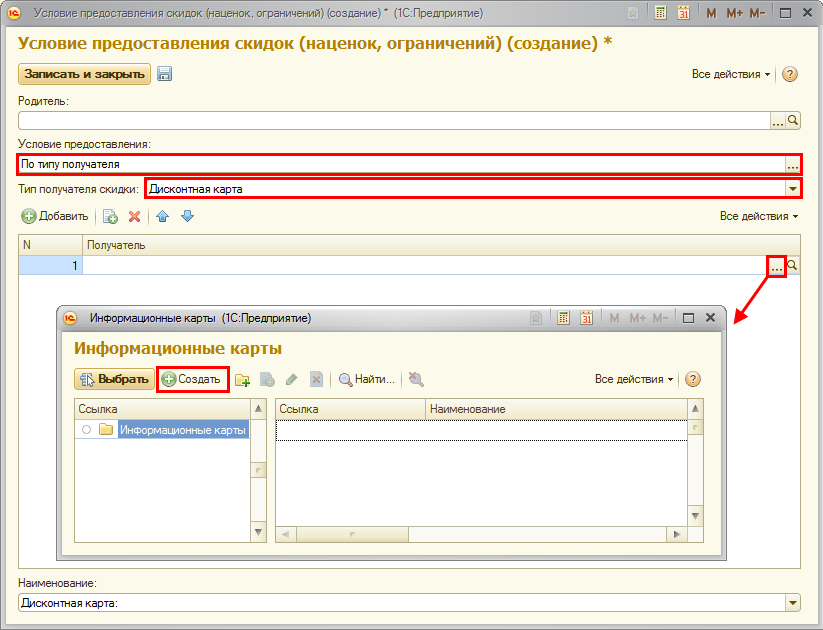Image resolution: width=823 pixels, height=630 pixels.
Task: Open the Тип получателя скидки dropdown
Action: [x=793, y=188]
